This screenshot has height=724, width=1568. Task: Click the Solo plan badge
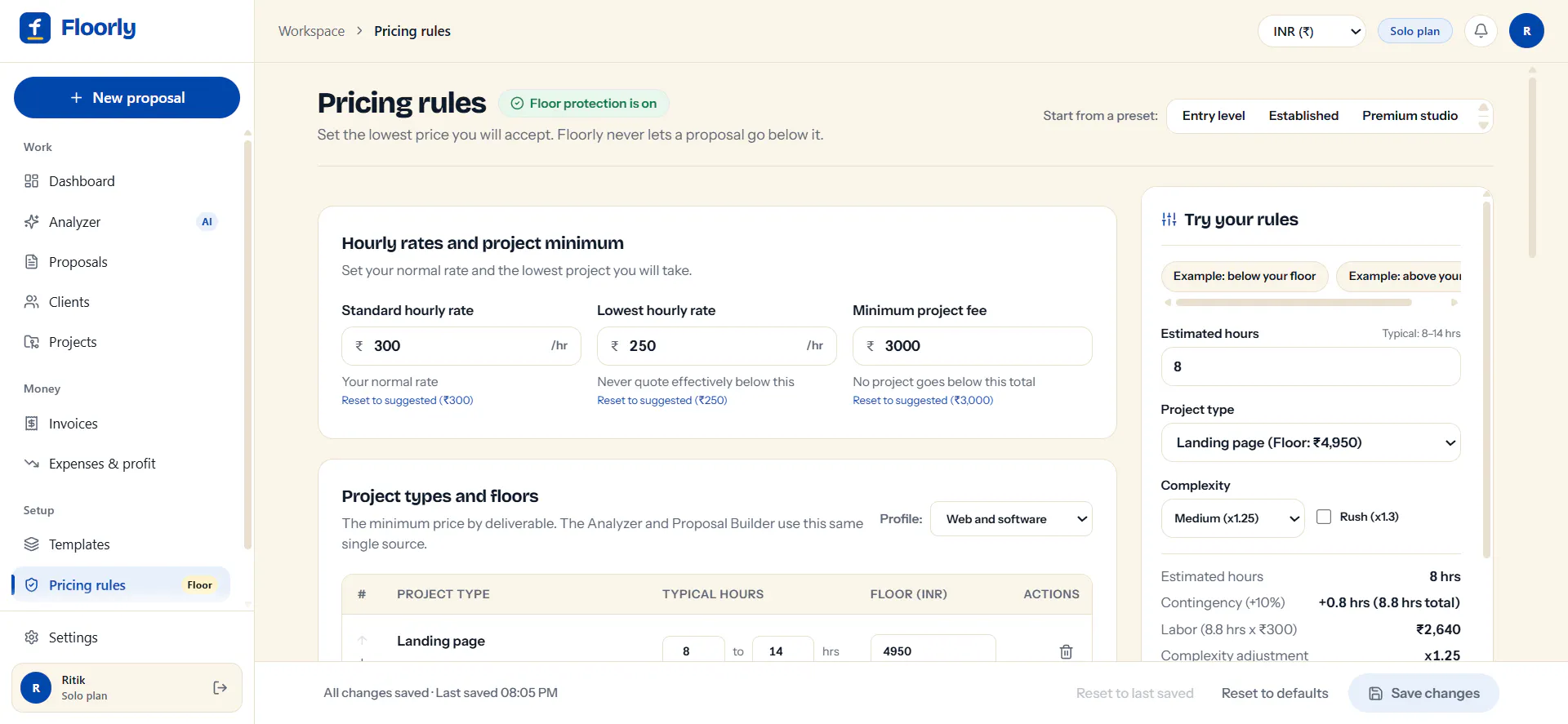pos(1415,31)
